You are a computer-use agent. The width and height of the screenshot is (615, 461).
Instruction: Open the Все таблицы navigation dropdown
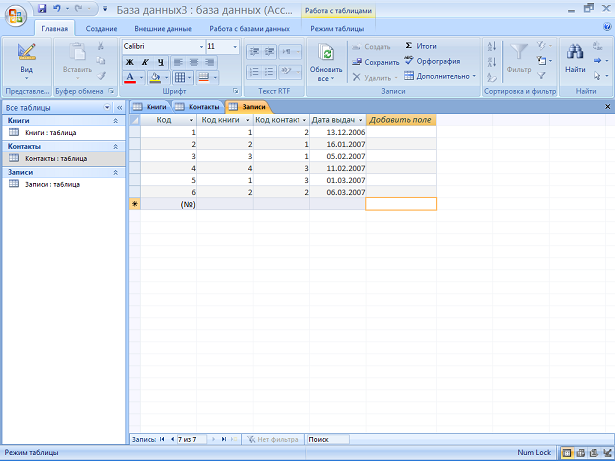pyautogui.click(x=107, y=108)
